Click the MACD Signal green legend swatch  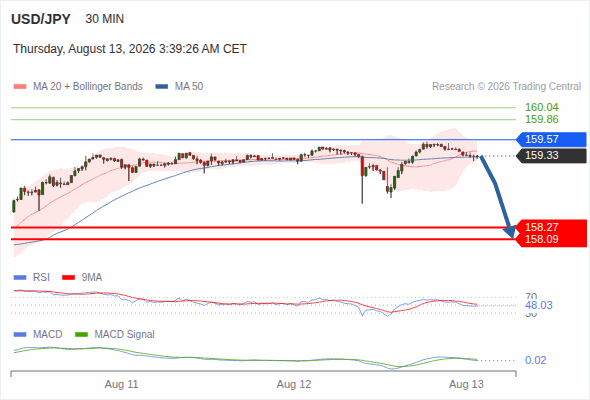(x=81, y=335)
